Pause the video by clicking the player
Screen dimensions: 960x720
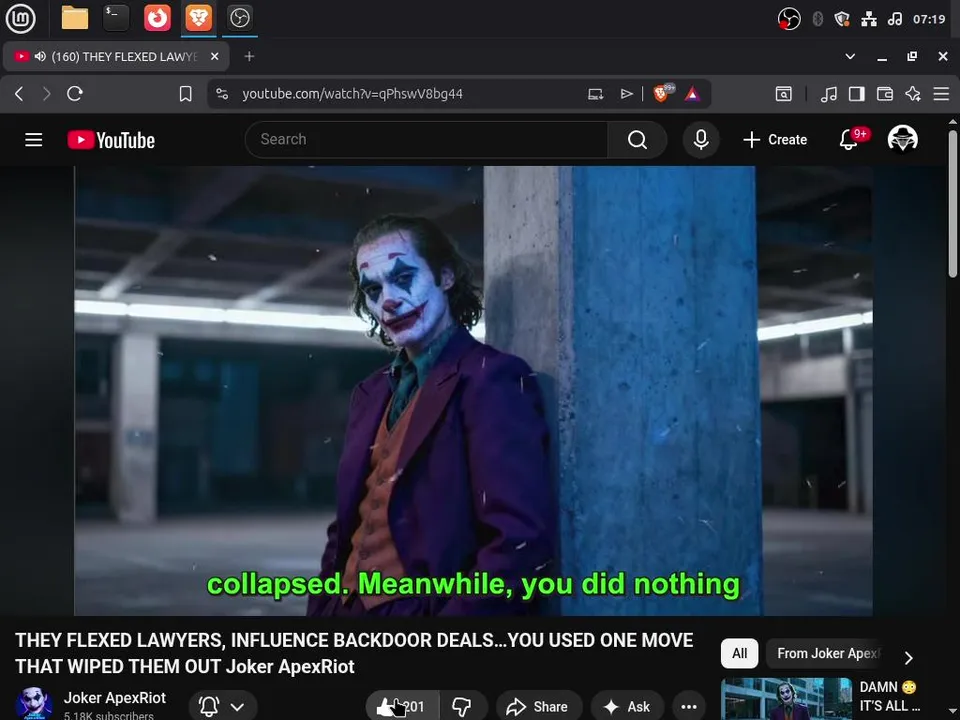coord(473,391)
